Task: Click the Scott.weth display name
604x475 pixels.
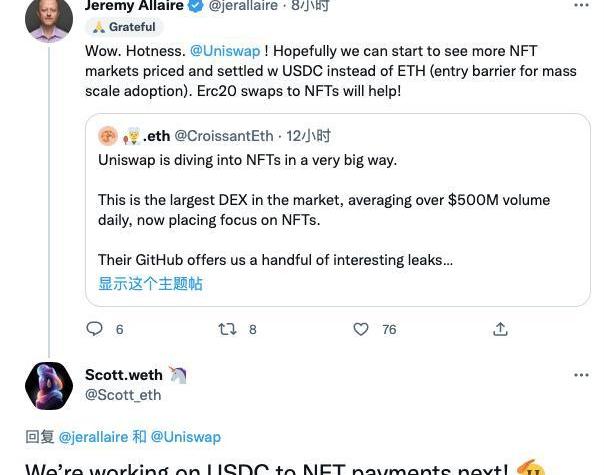Action: pos(123,375)
